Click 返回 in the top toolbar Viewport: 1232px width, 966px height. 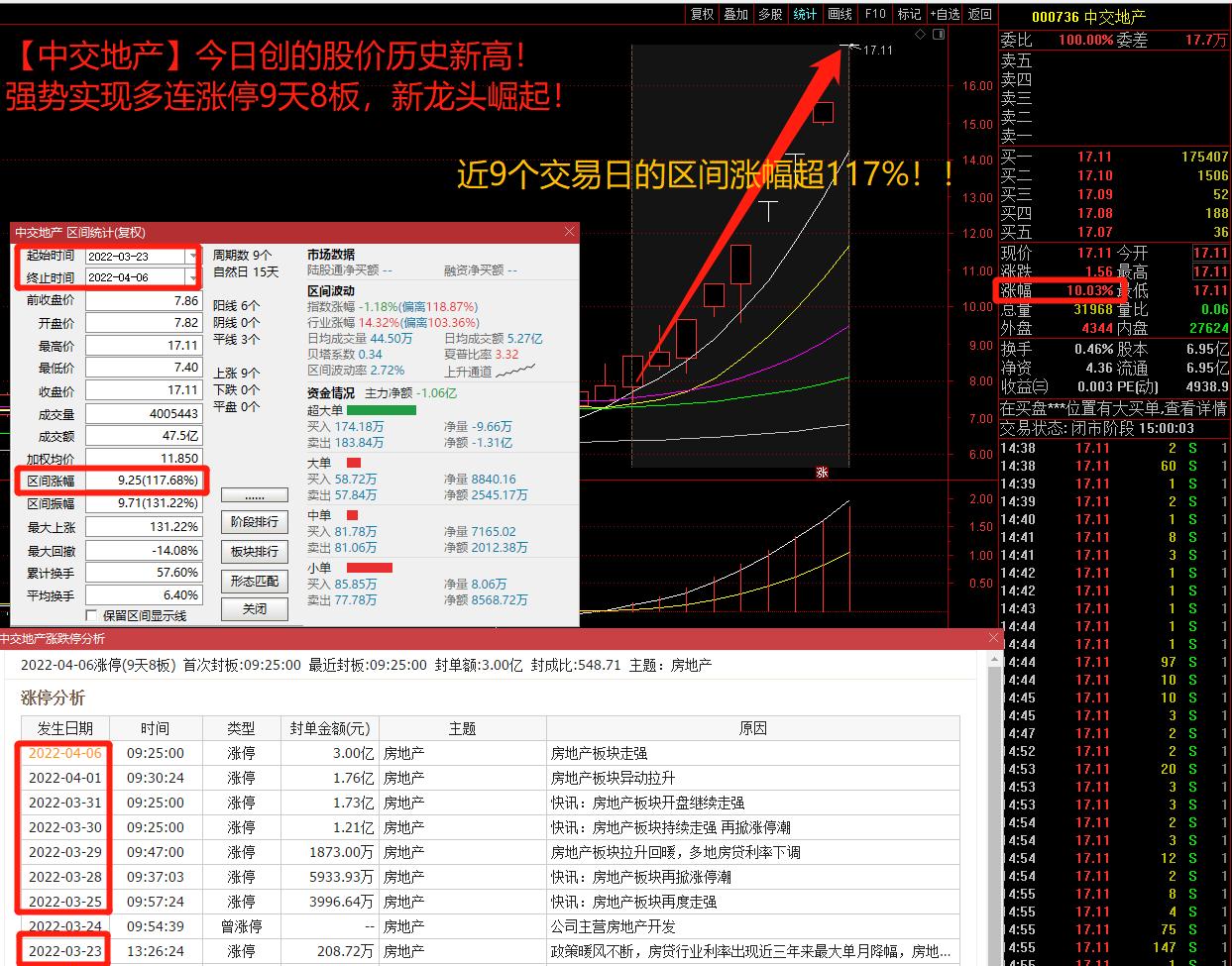click(x=979, y=14)
